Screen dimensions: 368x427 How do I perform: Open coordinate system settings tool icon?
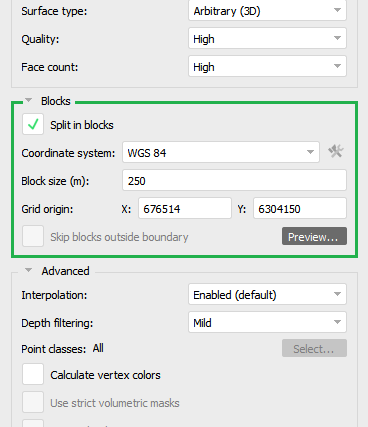click(336, 152)
